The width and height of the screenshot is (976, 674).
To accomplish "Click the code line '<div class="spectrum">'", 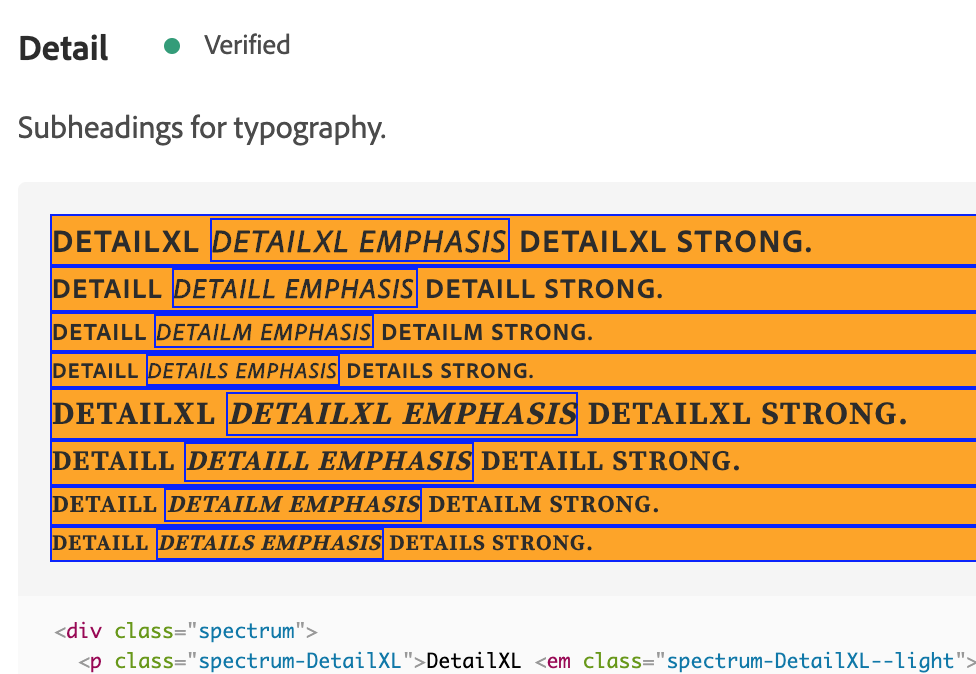I will (x=186, y=631).
